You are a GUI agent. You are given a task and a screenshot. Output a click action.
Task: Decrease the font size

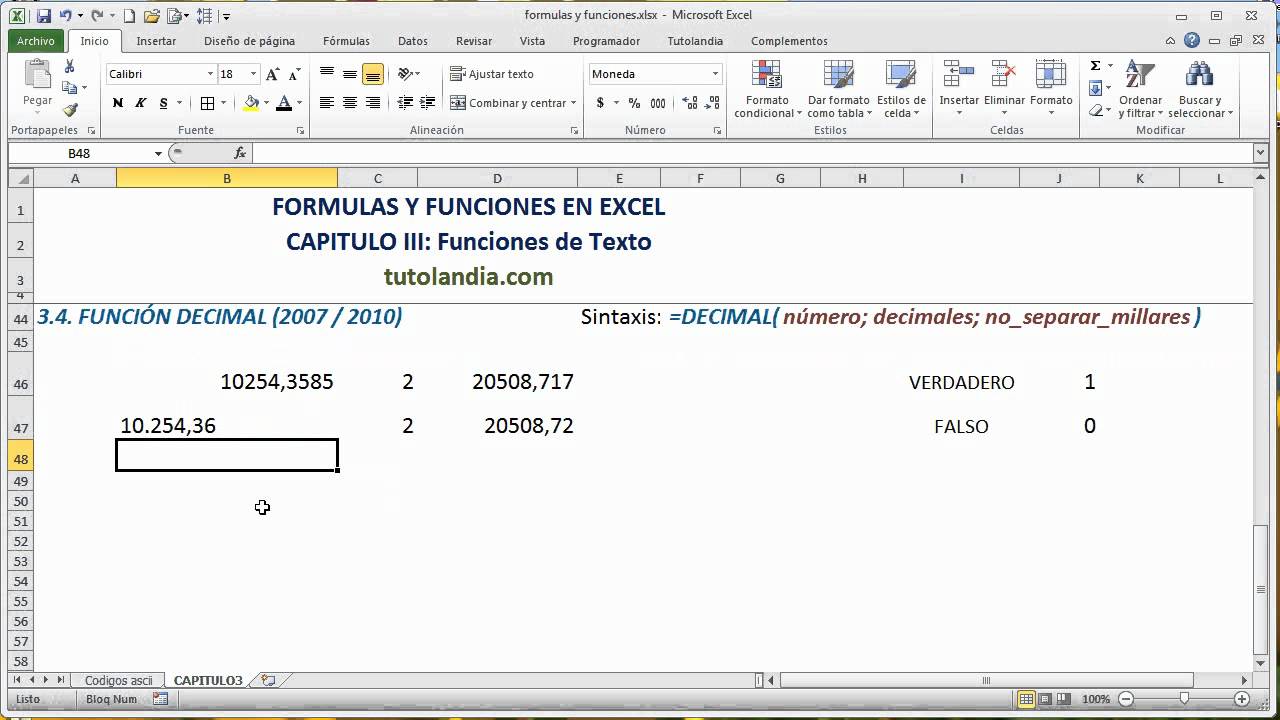pyautogui.click(x=294, y=74)
